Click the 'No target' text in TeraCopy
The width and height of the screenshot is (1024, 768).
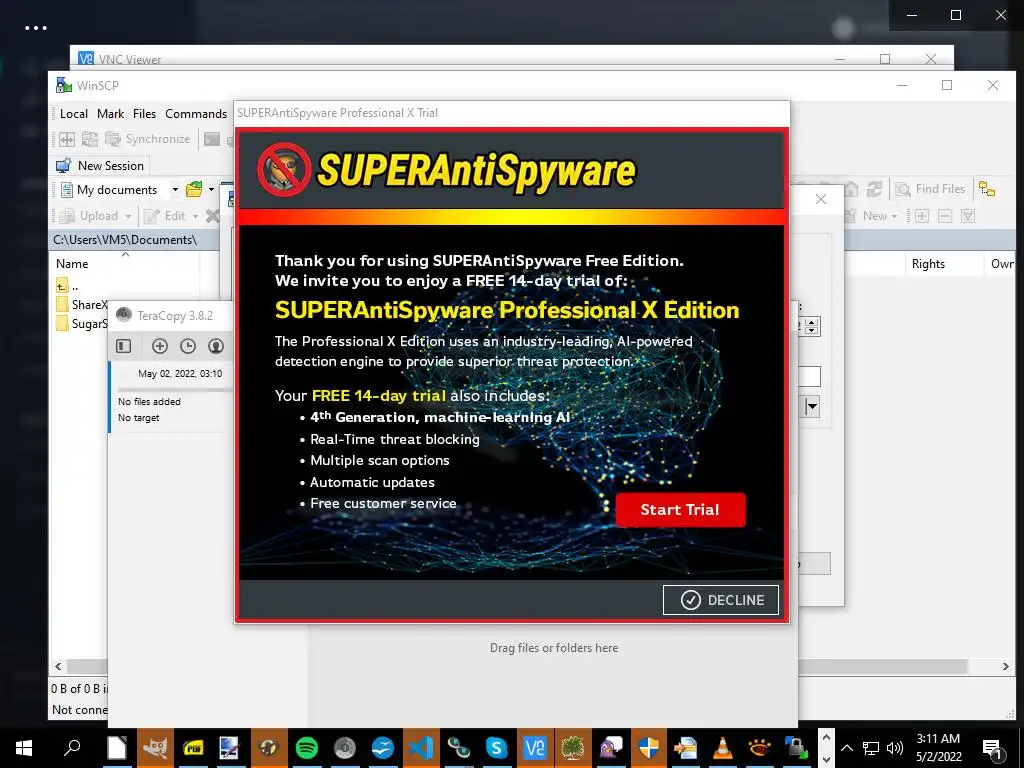click(x=138, y=418)
